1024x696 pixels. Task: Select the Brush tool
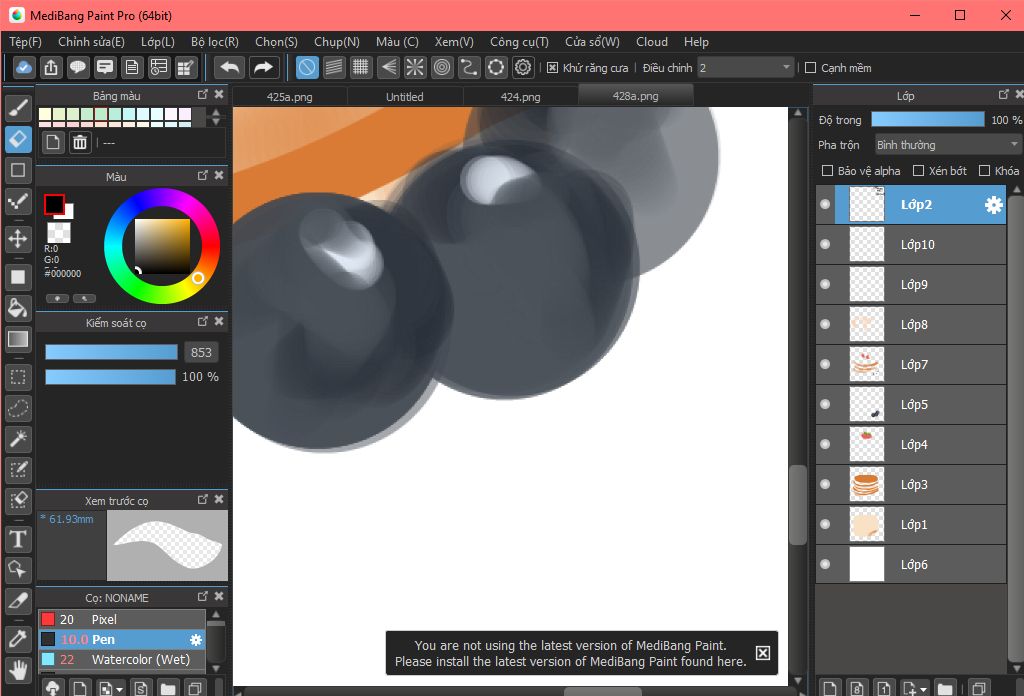click(x=18, y=106)
